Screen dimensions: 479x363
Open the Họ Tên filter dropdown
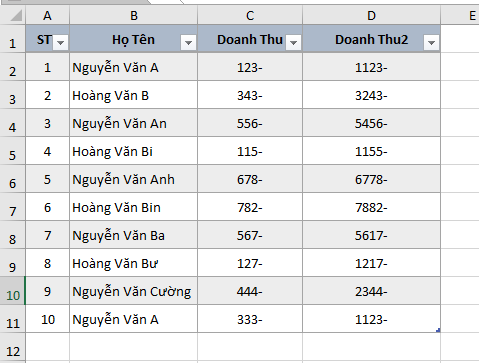188,43
